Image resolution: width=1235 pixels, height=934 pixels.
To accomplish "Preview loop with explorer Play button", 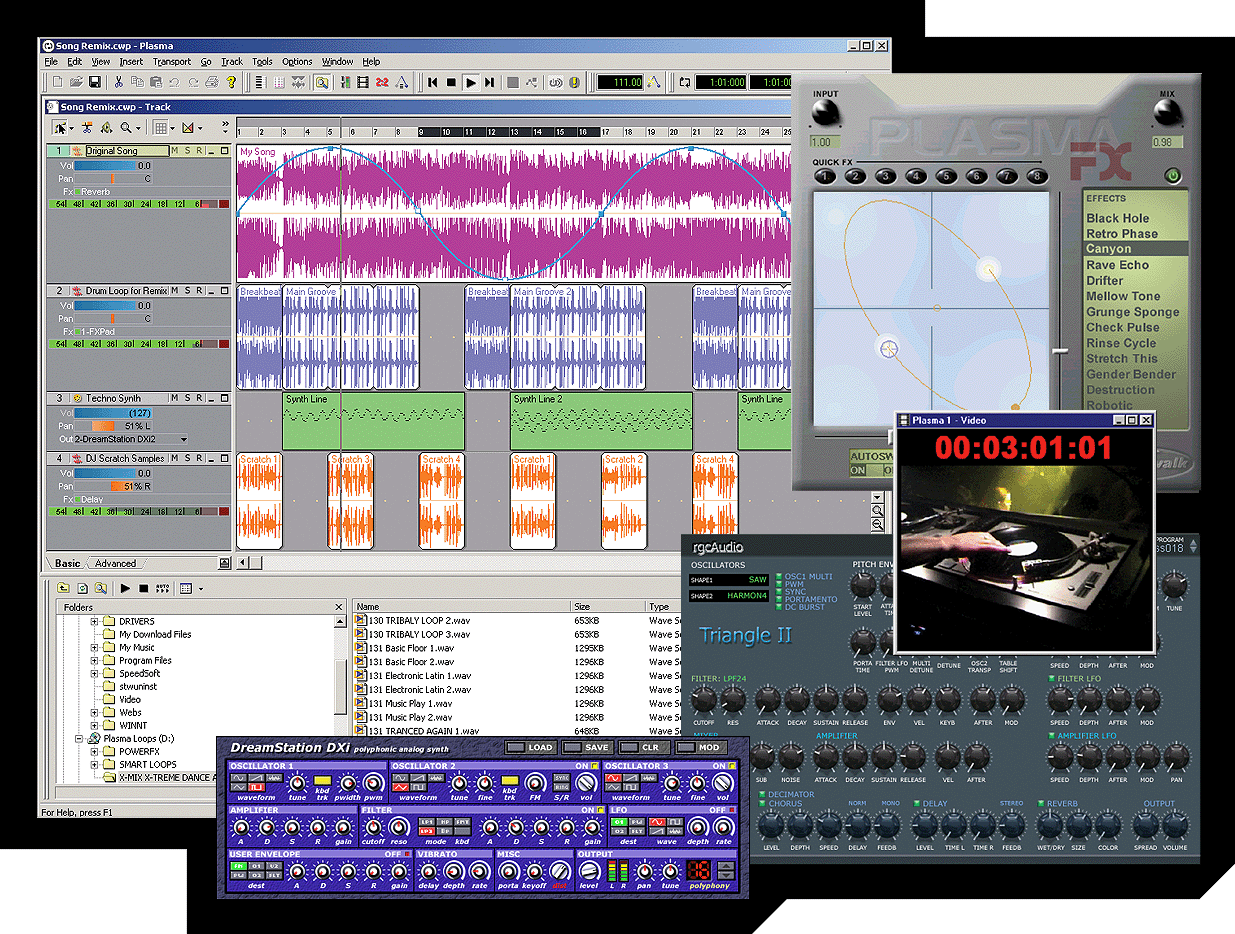I will (x=125, y=588).
